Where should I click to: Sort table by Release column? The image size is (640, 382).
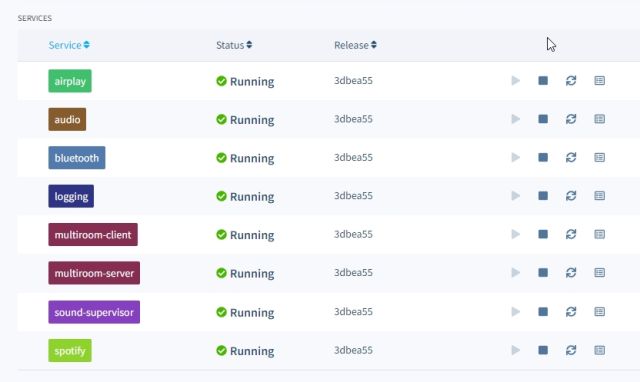point(355,45)
